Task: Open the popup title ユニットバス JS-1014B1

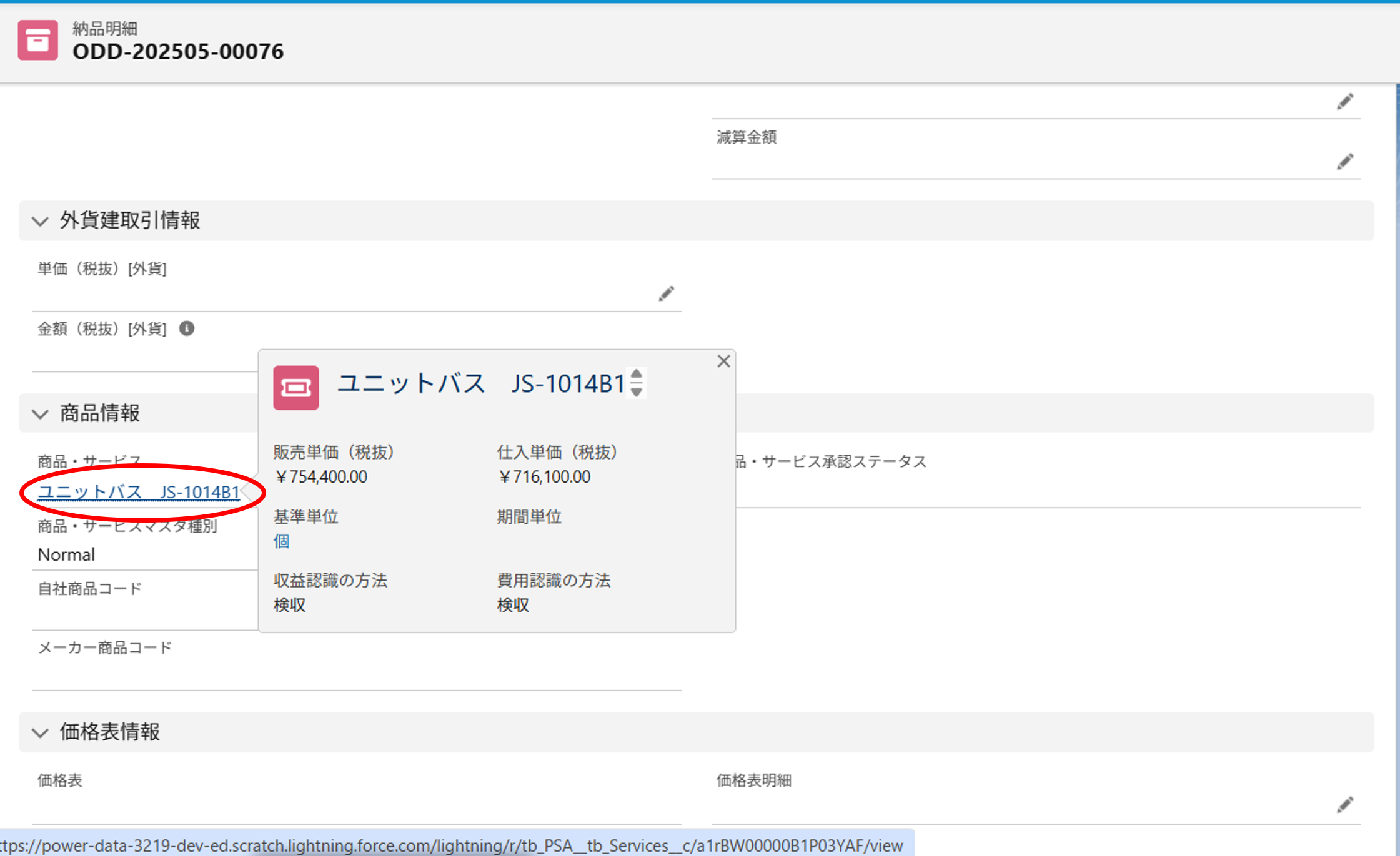Action: [481, 383]
